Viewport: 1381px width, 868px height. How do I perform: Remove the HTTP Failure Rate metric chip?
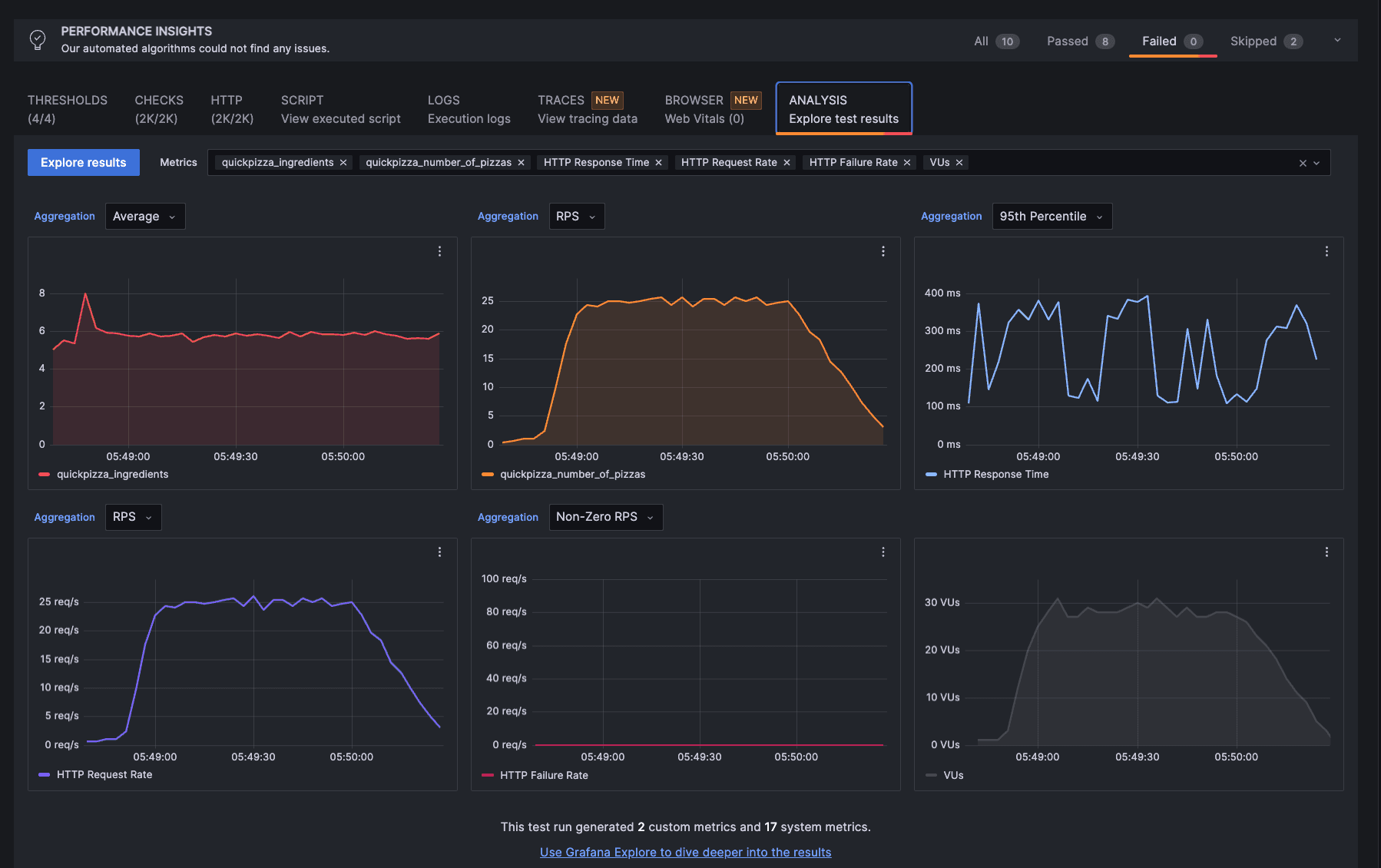907,162
